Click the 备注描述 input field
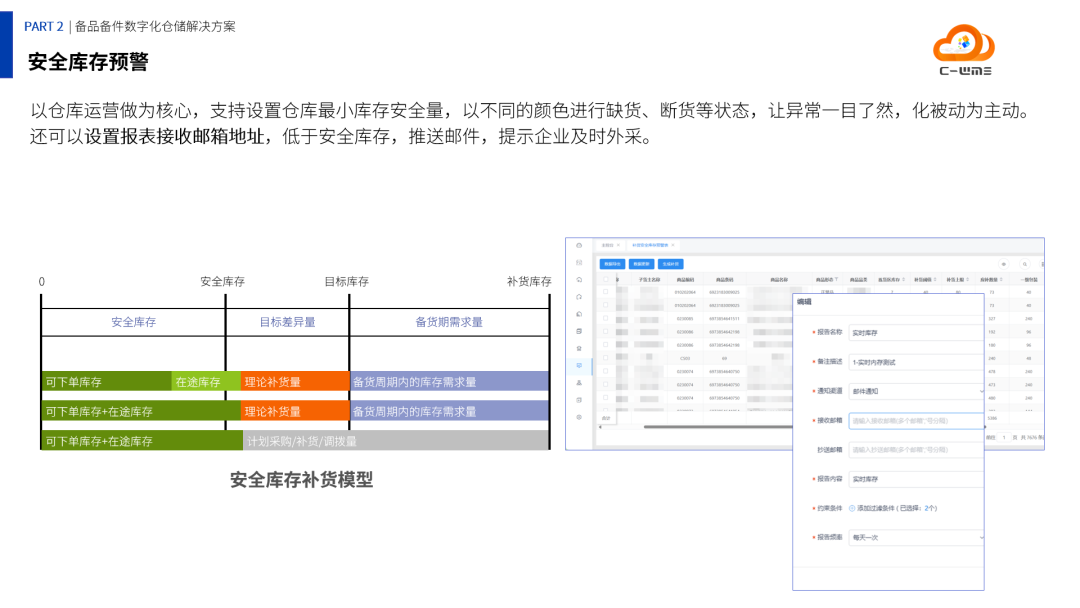This screenshot has width=1080, height=608. 916,362
